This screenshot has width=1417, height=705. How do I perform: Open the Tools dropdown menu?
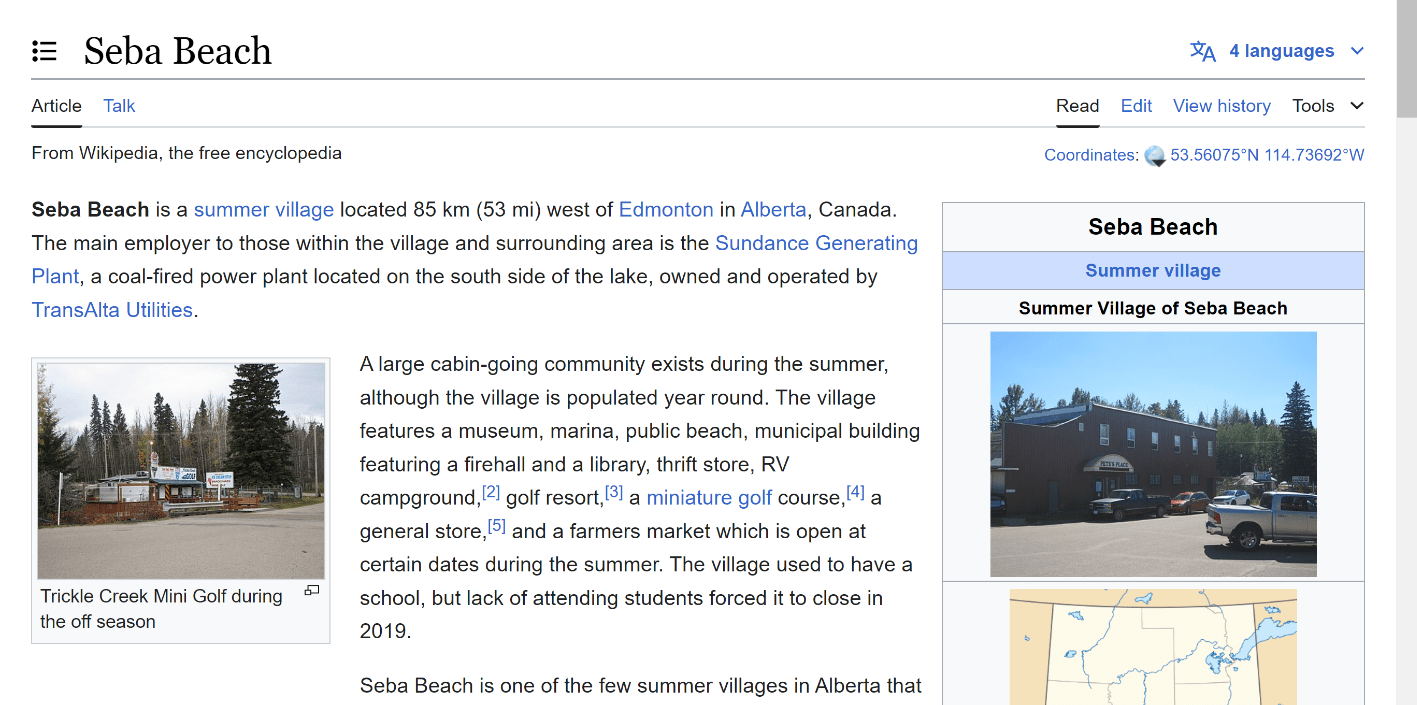pyautogui.click(x=1328, y=106)
